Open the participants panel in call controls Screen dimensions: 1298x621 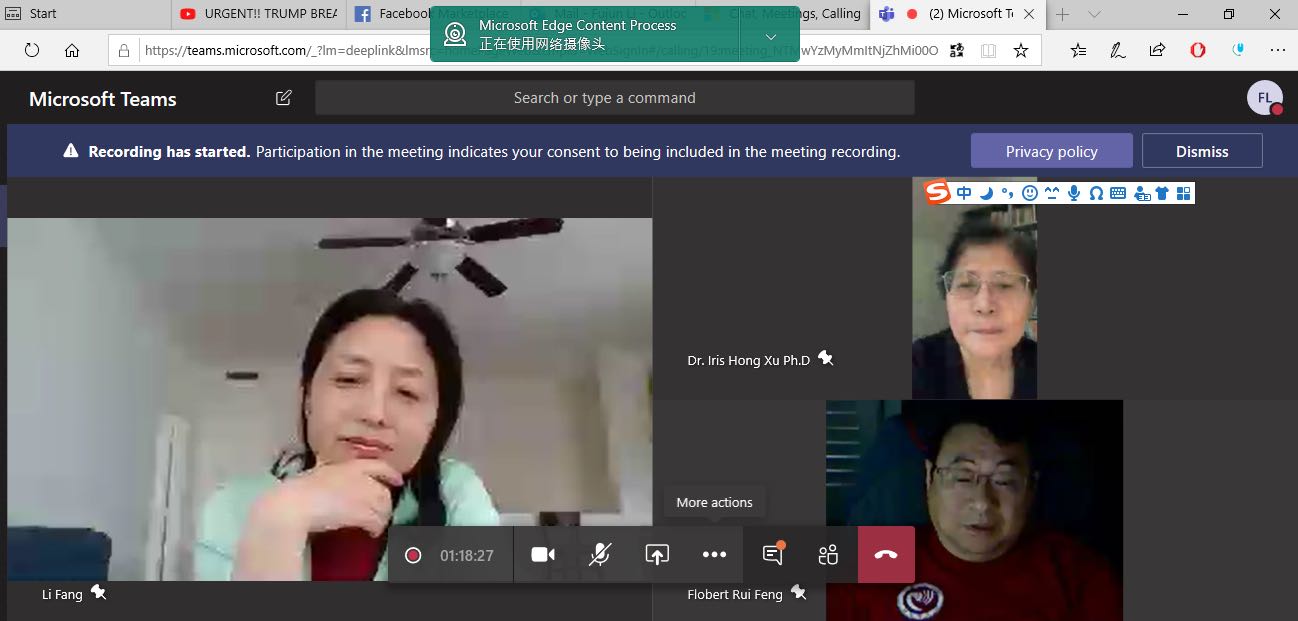[828, 555]
